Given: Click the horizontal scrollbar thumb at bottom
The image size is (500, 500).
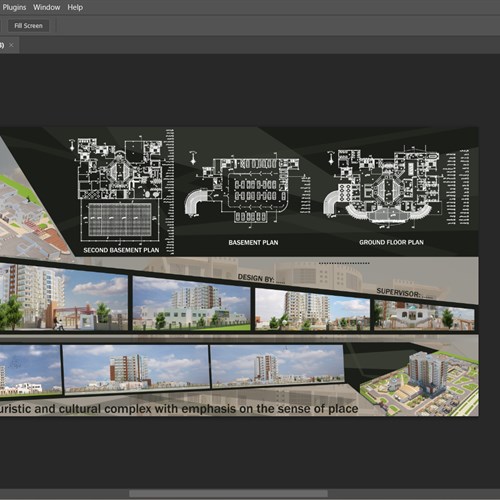Looking at the screenshot, I should tap(228, 493).
